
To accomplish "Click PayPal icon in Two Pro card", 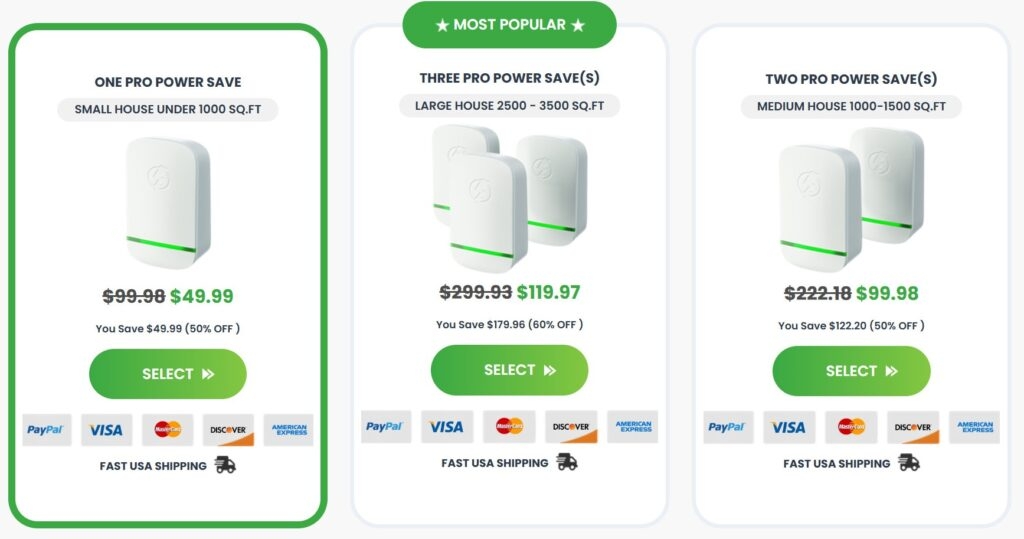I will [x=728, y=427].
